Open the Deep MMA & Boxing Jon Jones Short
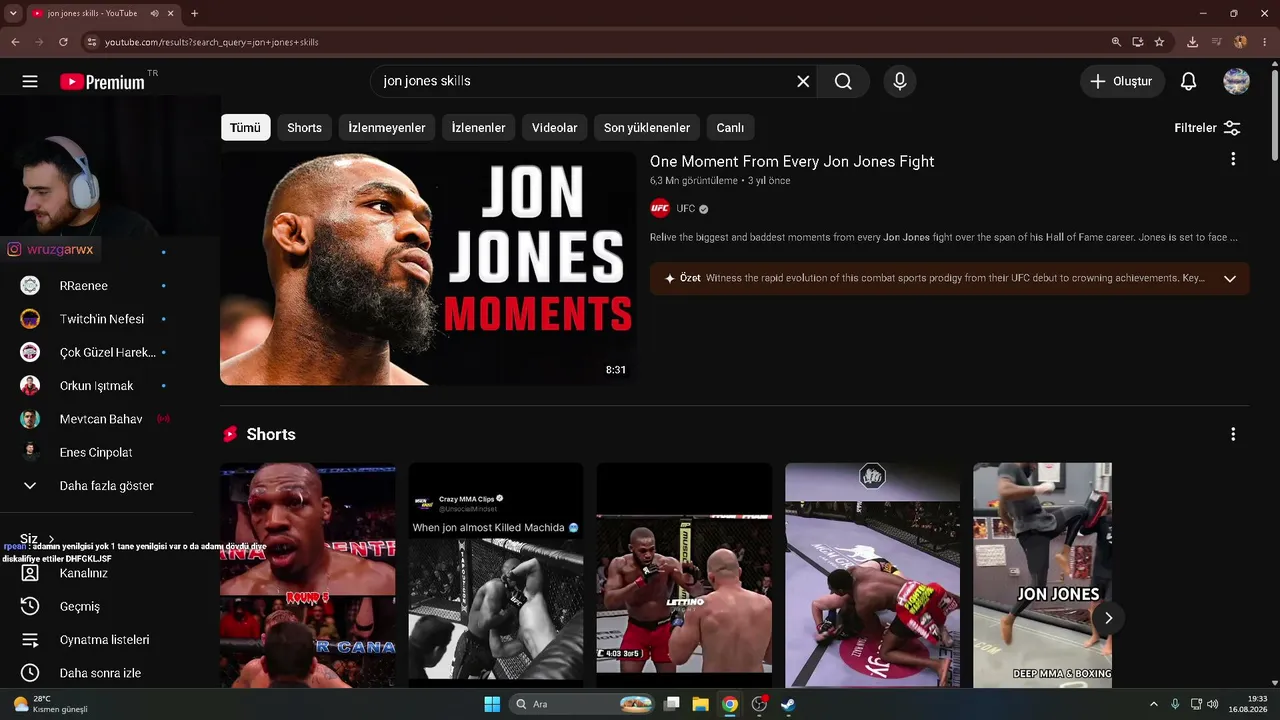 coord(1042,575)
